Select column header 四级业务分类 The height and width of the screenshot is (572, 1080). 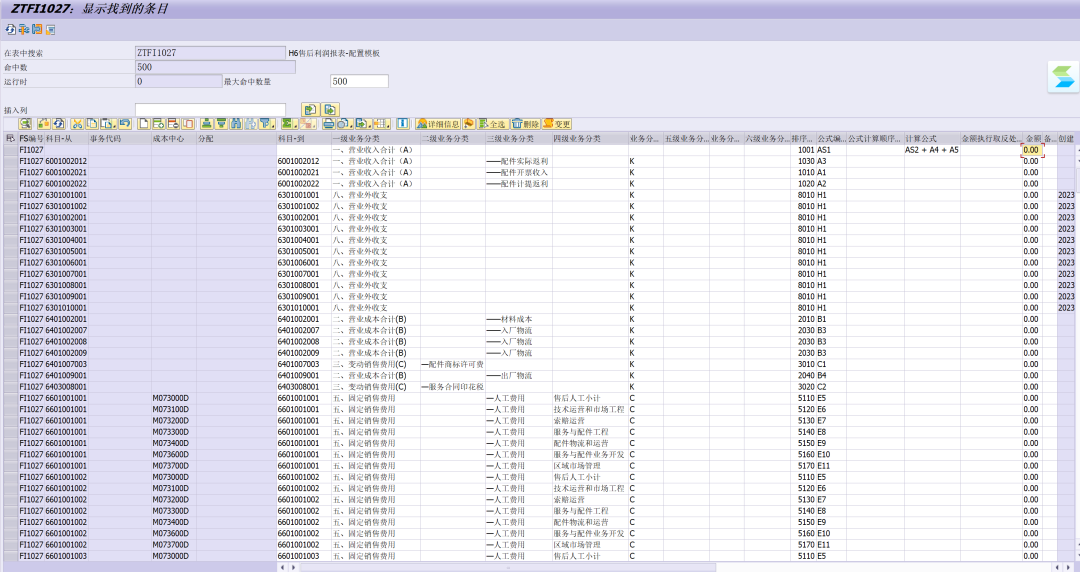pos(590,139)
